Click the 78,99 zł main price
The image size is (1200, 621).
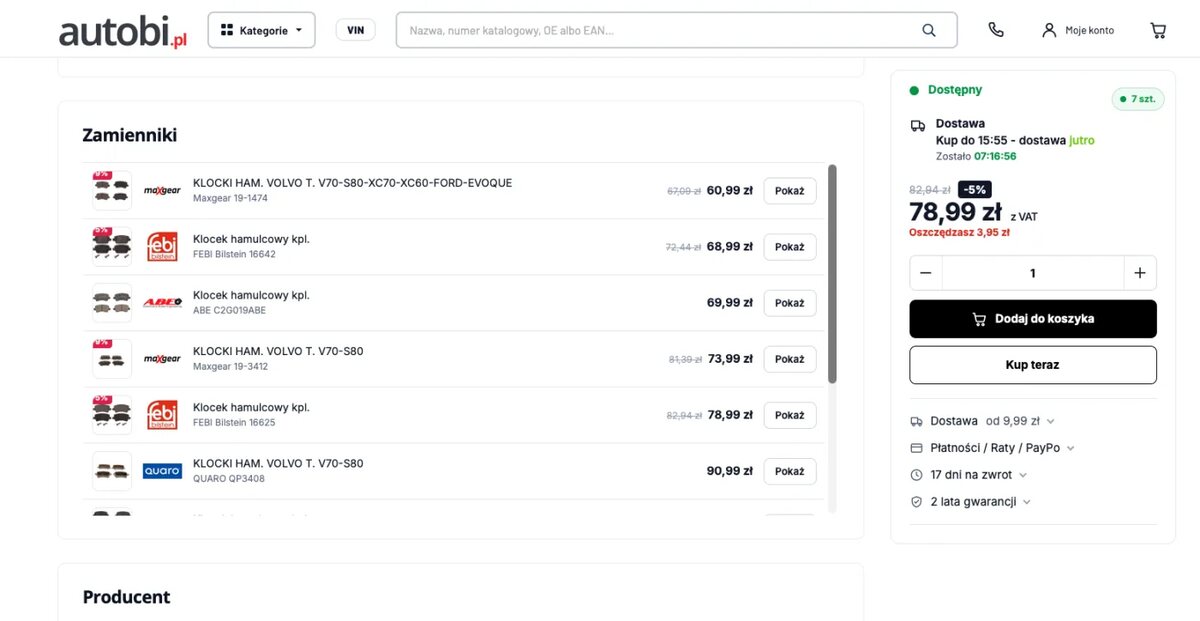coord(955,212)
